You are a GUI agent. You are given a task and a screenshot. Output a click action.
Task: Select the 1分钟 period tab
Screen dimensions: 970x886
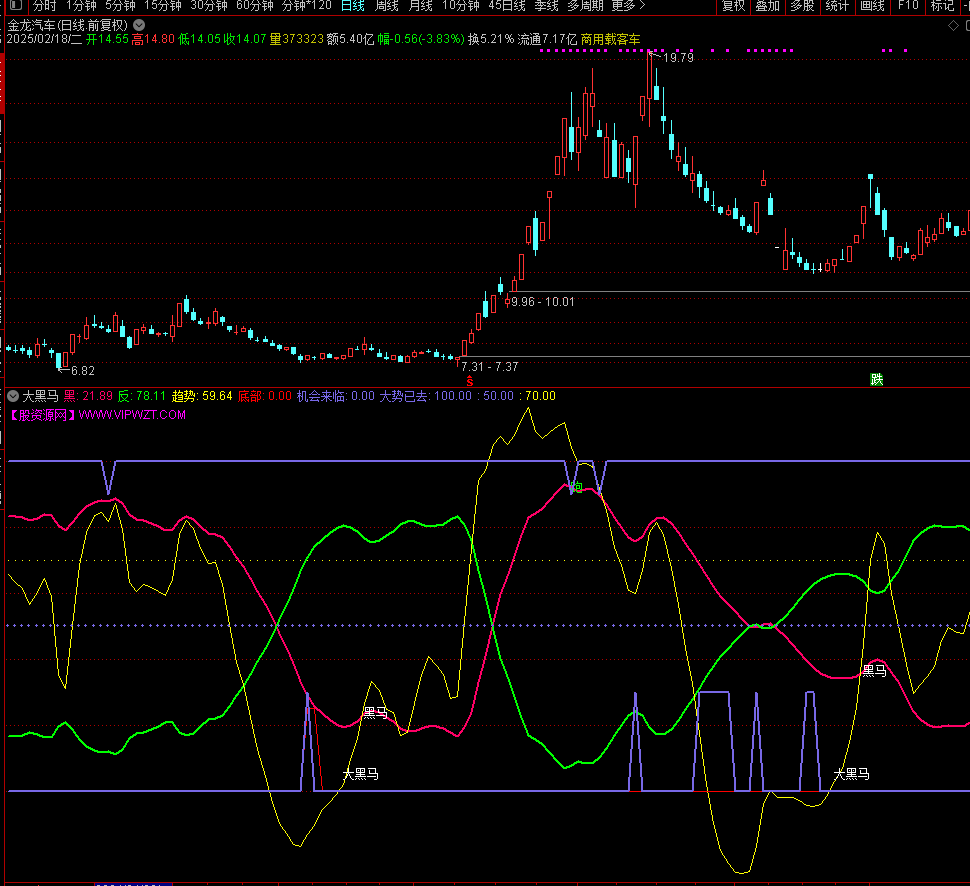[x=81, y=6]
